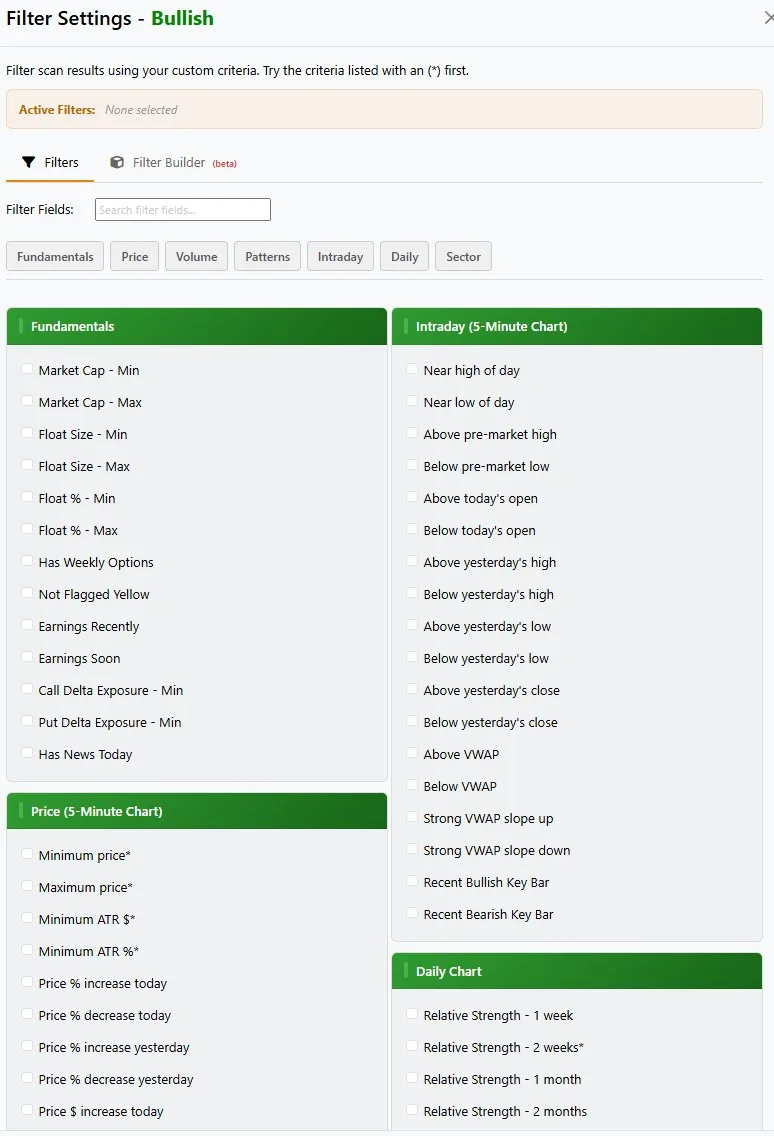Check Relative Strength - 2 weeks

pos(412,1045)
